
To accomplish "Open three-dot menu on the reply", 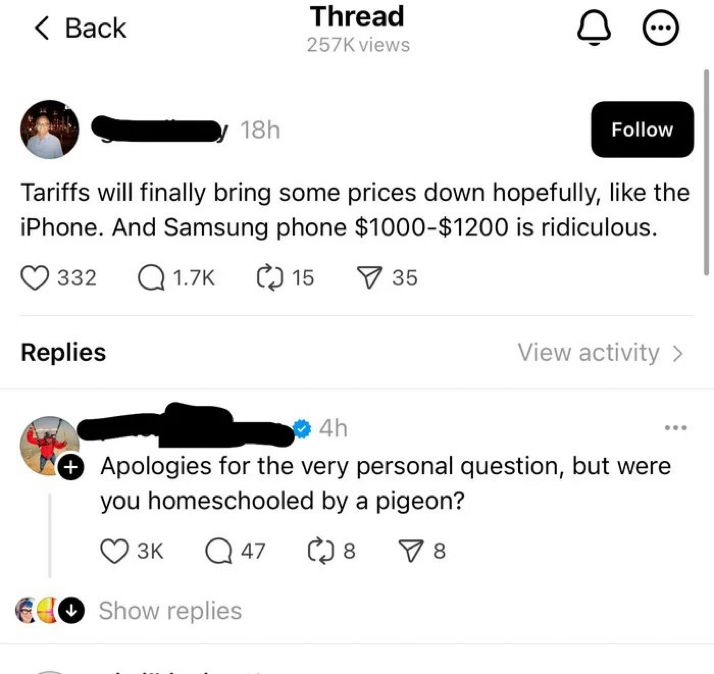I will [676, 427].
